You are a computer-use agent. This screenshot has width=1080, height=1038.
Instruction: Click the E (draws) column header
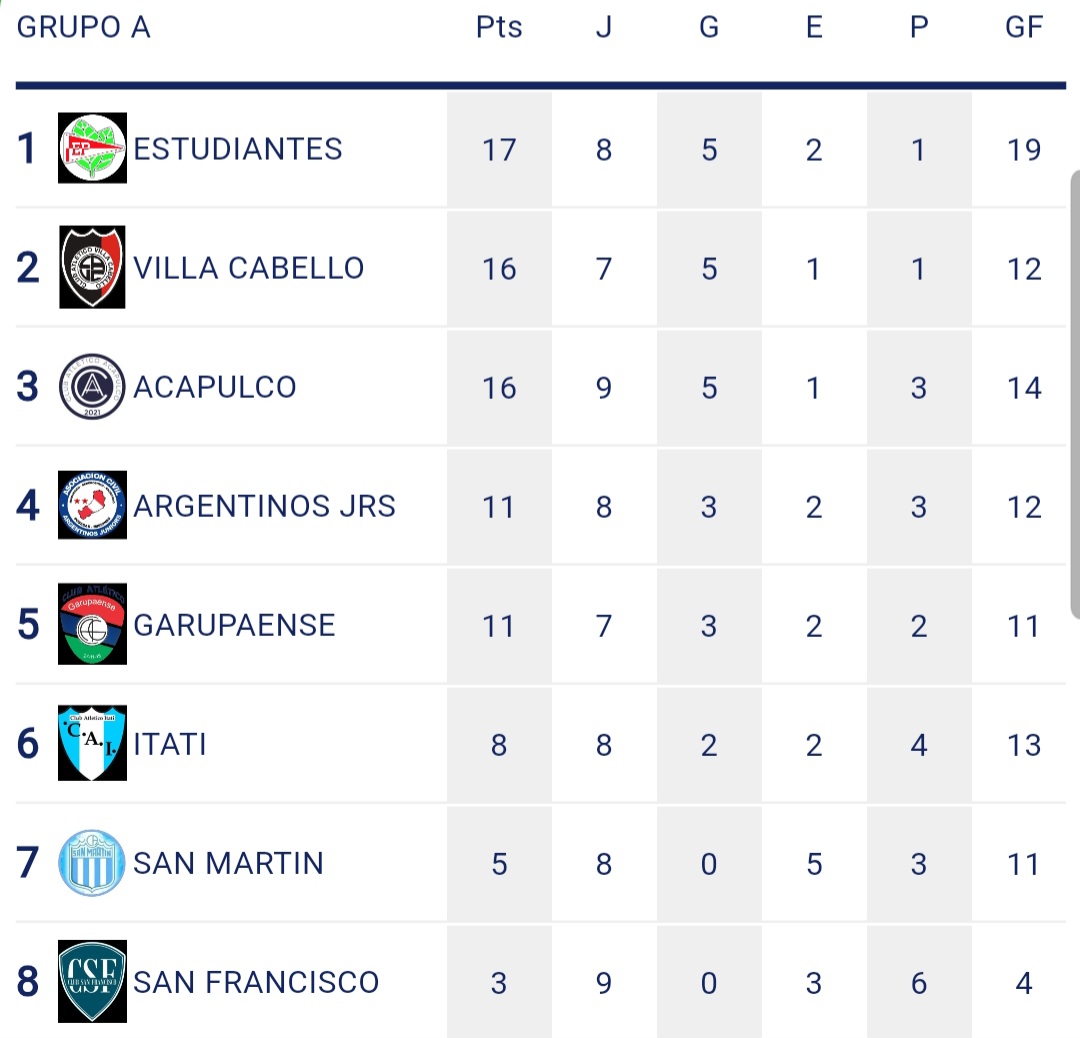tap(814, 27)
